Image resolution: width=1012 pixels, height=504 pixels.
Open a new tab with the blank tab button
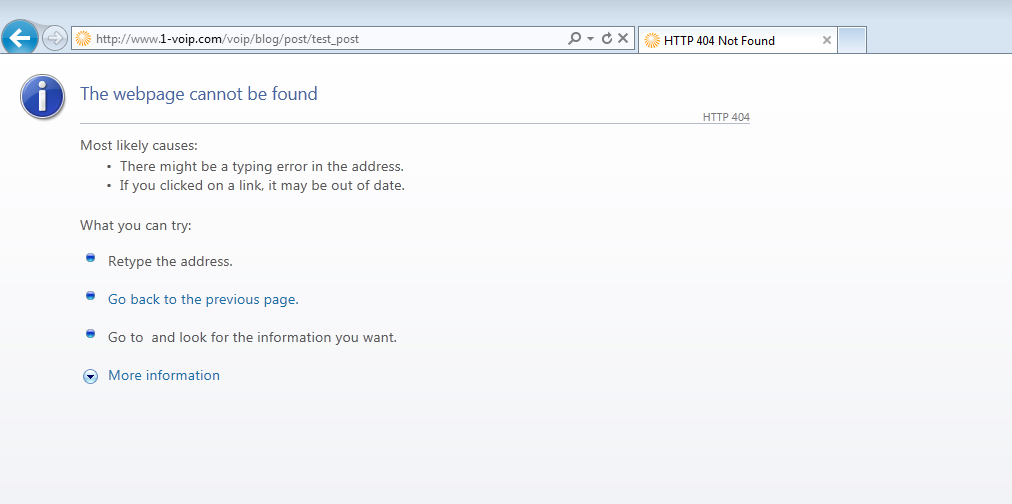[x=852, y=40]
